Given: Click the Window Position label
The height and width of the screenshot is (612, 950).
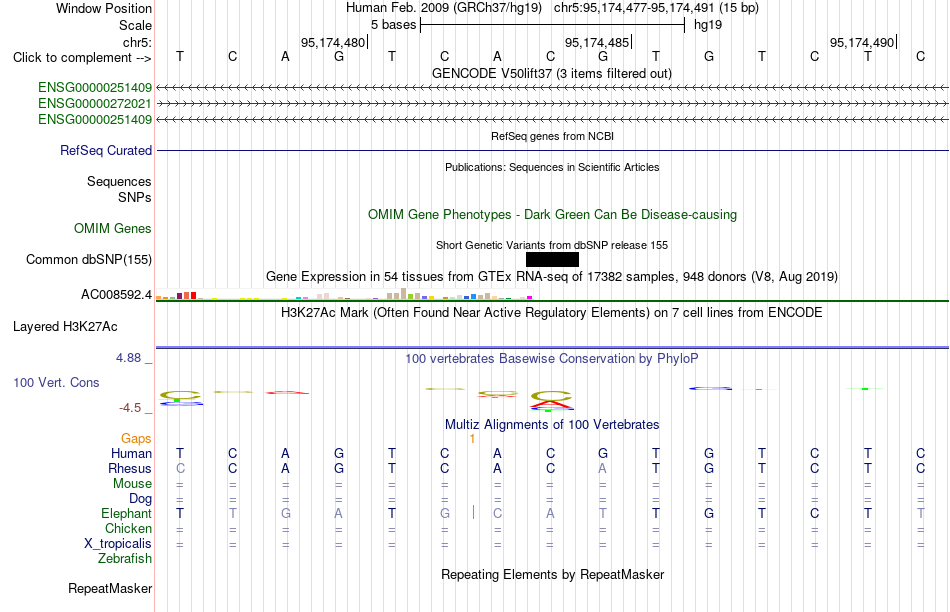Looking at the screenshot, I should tap(104, 8).
